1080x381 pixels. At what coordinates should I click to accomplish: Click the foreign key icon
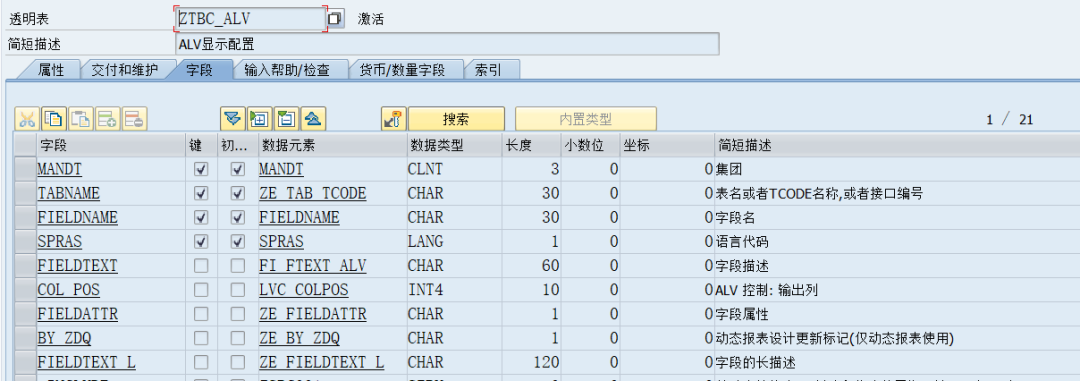click(x=394, y=119)
